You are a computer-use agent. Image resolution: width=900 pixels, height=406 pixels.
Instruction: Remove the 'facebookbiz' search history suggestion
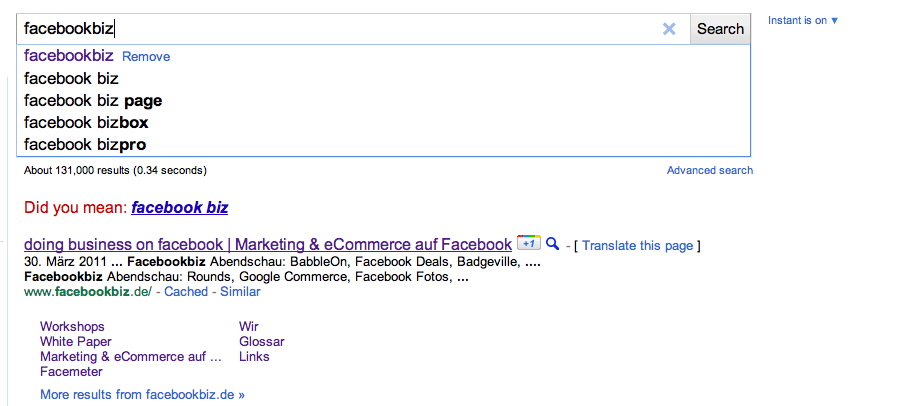pyautogui.click(x=146, y=57)
